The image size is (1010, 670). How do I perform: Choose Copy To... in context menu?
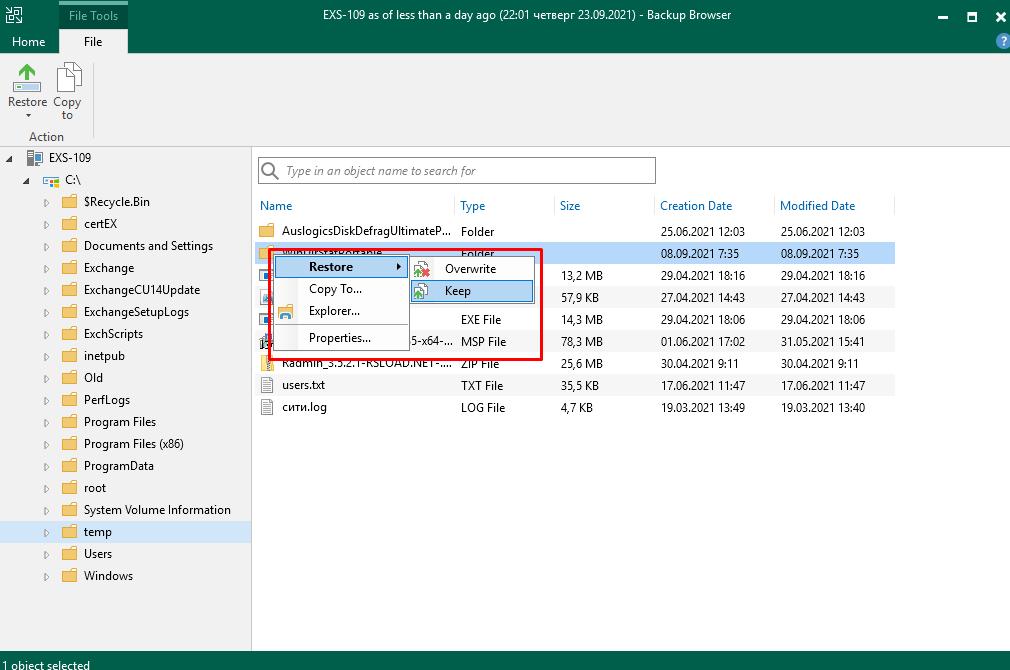[335, 289]
